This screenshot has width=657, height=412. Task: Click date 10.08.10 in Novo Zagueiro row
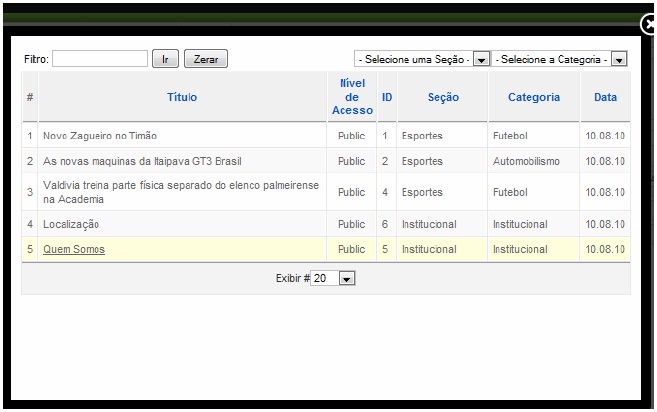tap(605, 136)
